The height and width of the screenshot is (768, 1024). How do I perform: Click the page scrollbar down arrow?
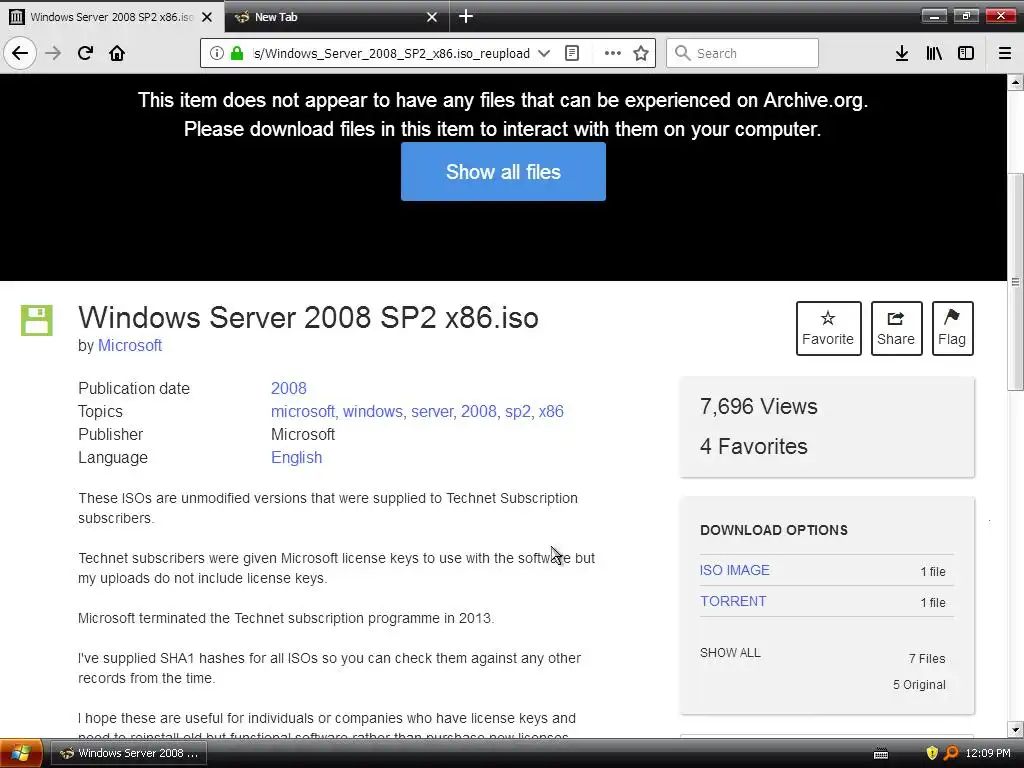point(1015,729)
